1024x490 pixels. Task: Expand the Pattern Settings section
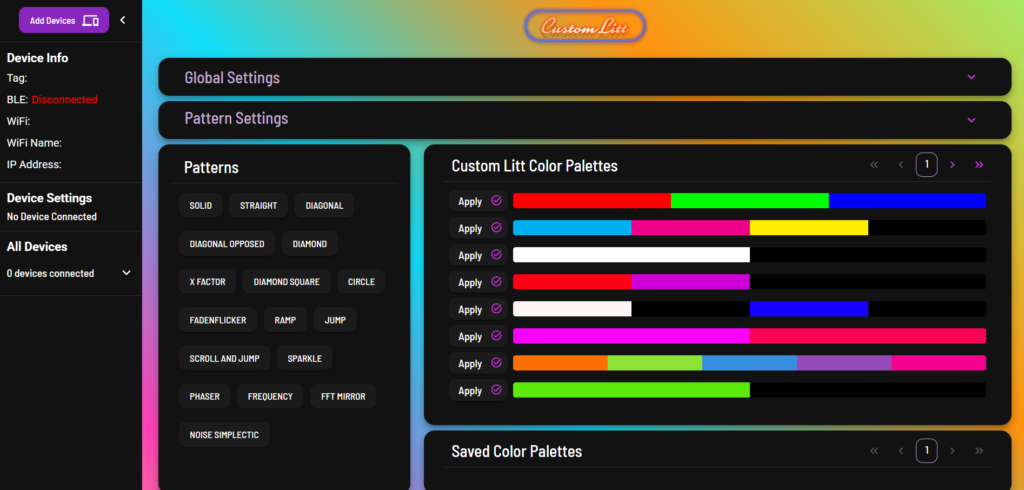[x=970, y=119]
